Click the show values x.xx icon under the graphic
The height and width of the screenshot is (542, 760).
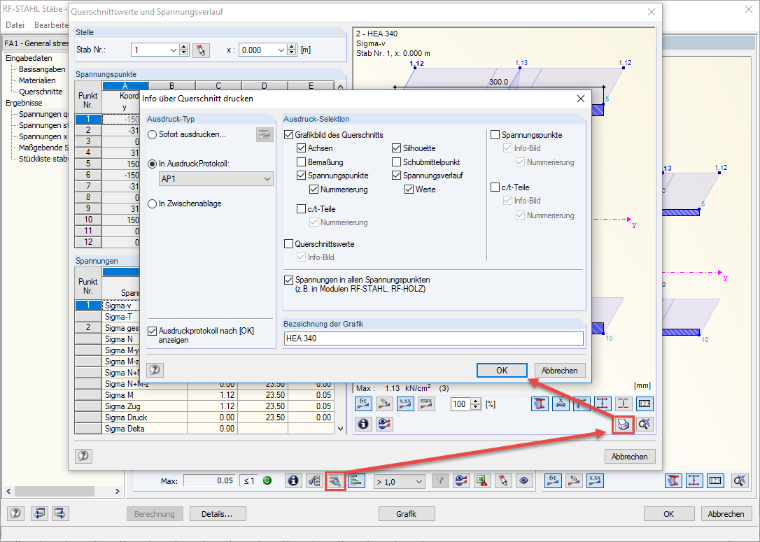click(x=405, y=403)
